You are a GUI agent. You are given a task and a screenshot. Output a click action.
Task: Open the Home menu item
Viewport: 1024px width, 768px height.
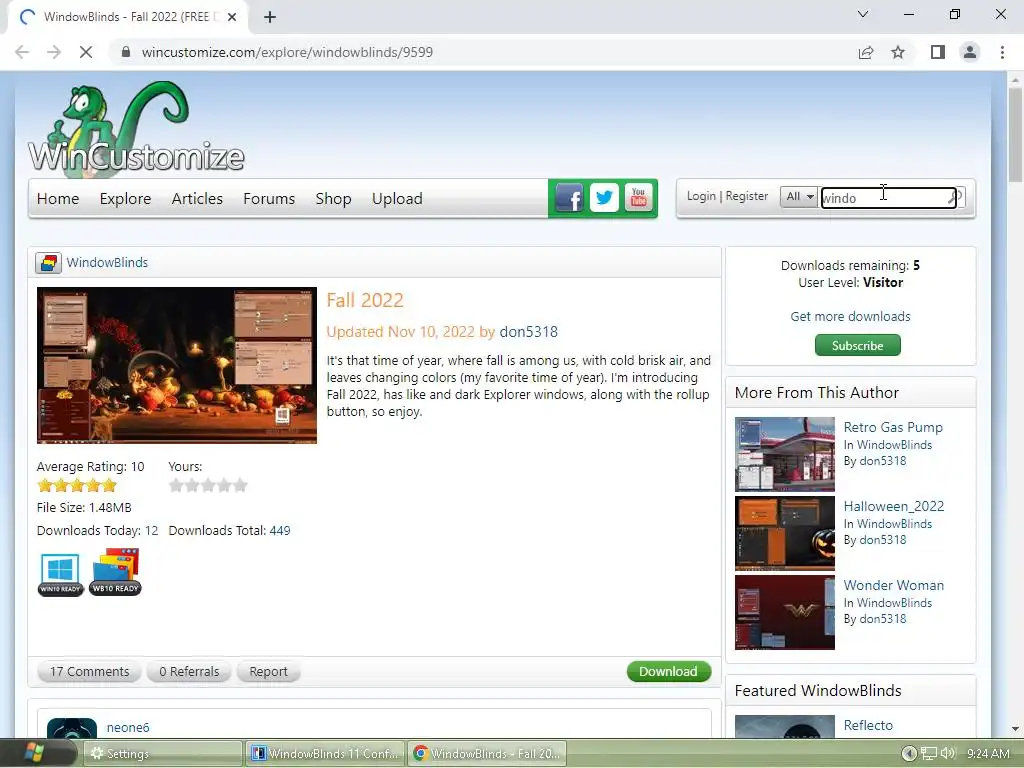58,199
